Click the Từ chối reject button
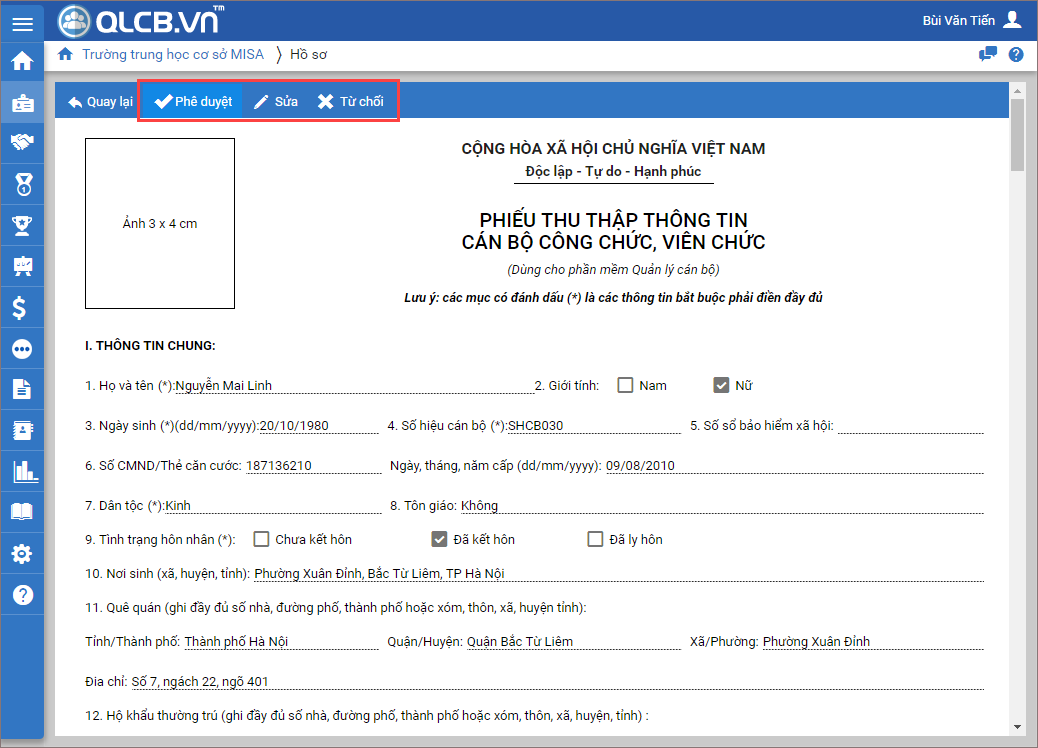The height and width of the screenshot is (748, 1038). click(x=350, y=101)
